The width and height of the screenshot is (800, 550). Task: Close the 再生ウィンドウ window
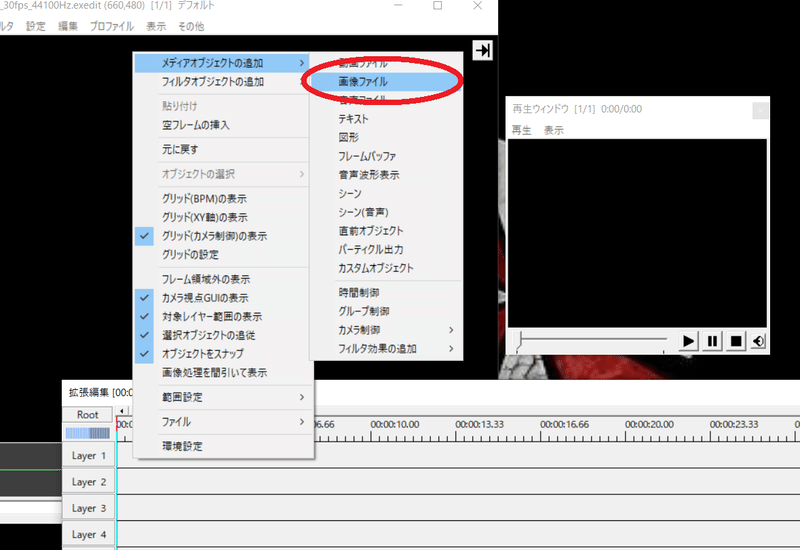tap(760, 110)
